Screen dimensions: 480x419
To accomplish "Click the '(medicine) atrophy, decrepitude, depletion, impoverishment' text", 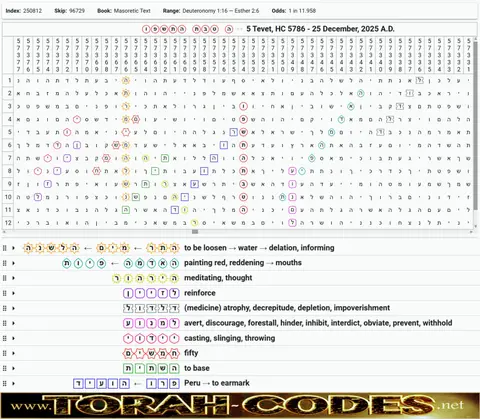I will pos(287,308).
